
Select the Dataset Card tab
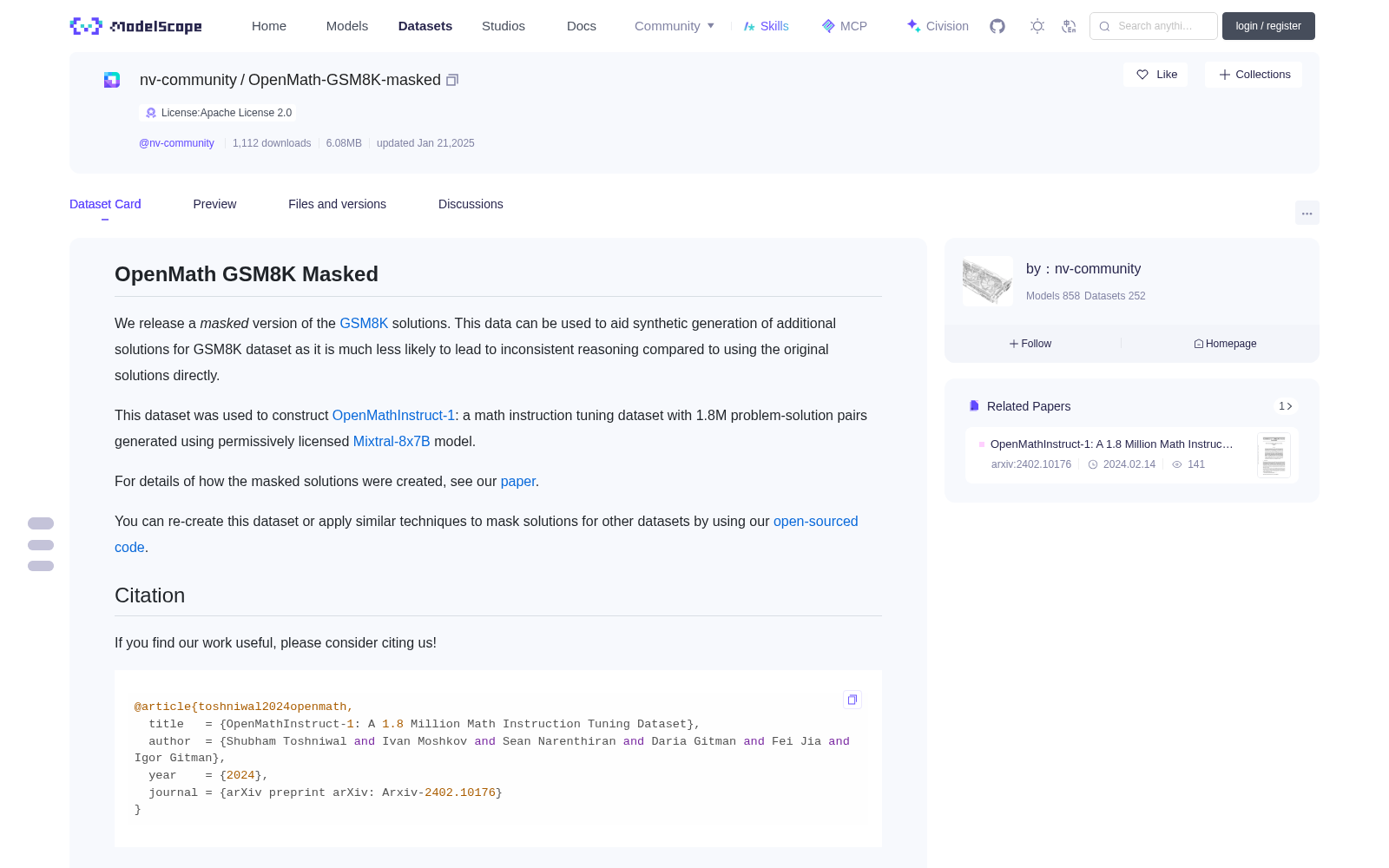pos(105,204)
